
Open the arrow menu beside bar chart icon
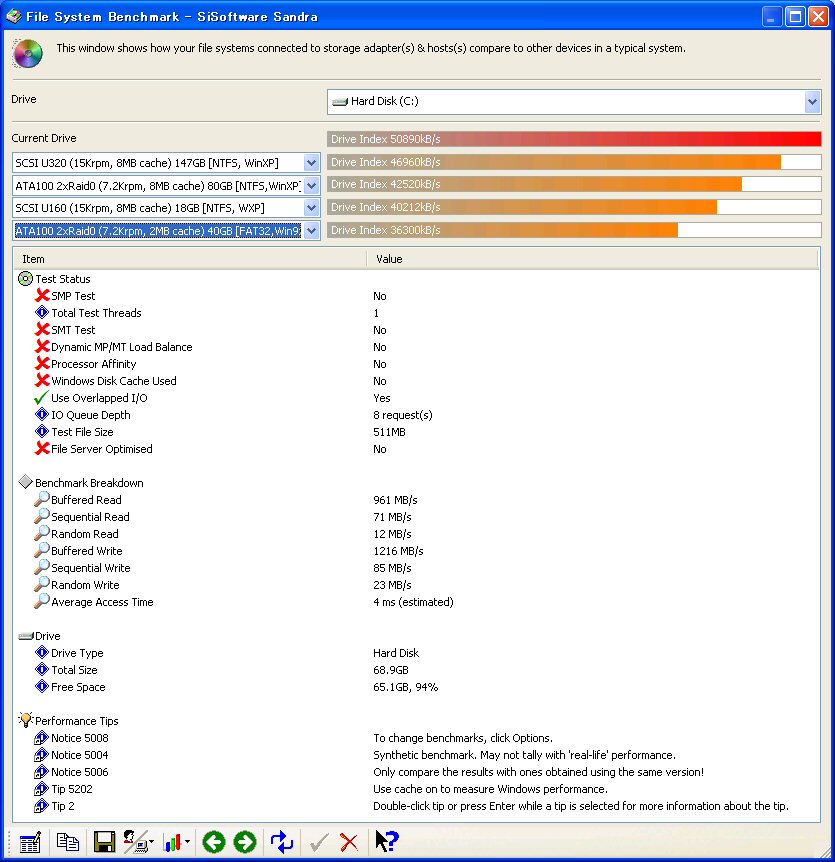[x=187, y=842]
